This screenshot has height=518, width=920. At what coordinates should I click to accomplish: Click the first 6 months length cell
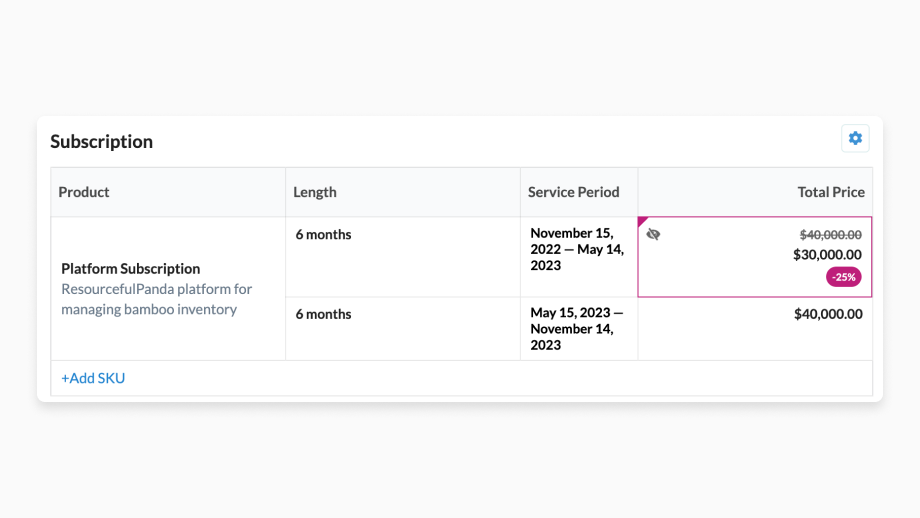coord(323,234)
